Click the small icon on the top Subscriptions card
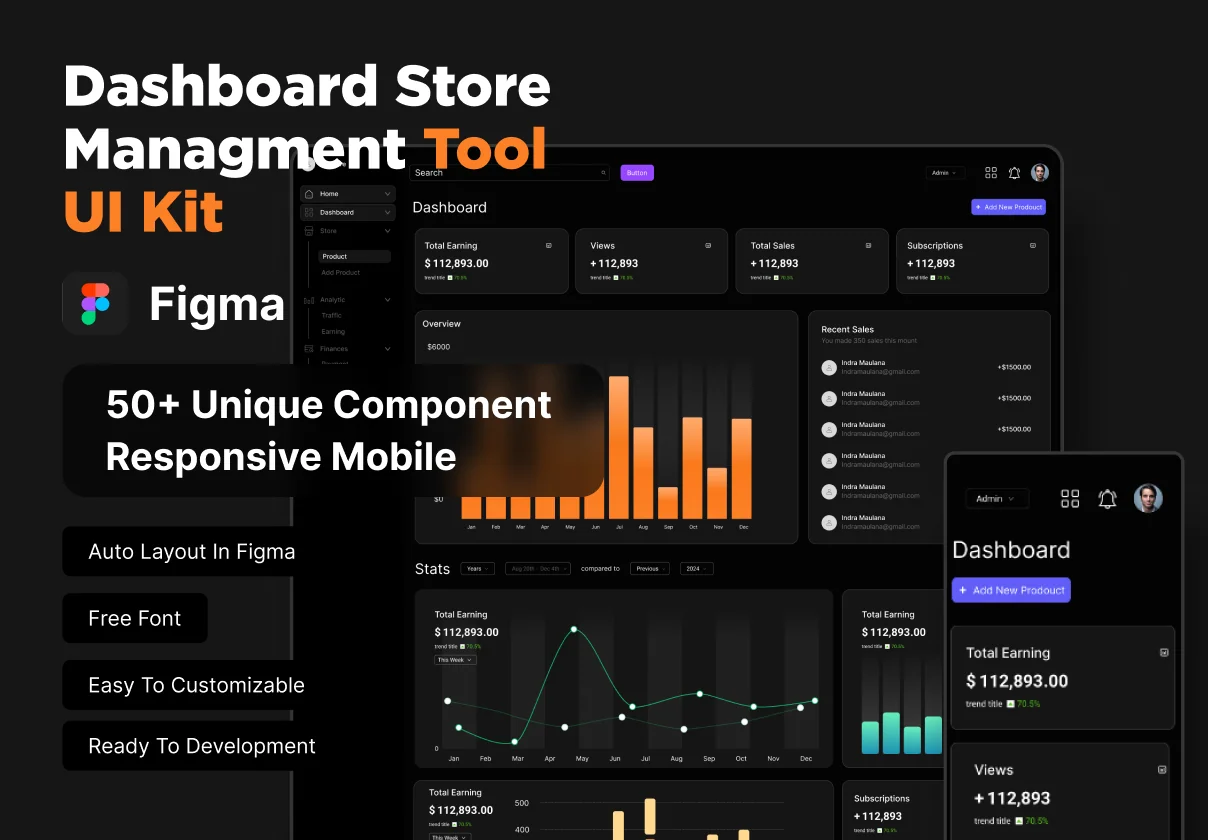The height and width of the screenshot is (840, 1208). click(1033, 245)
